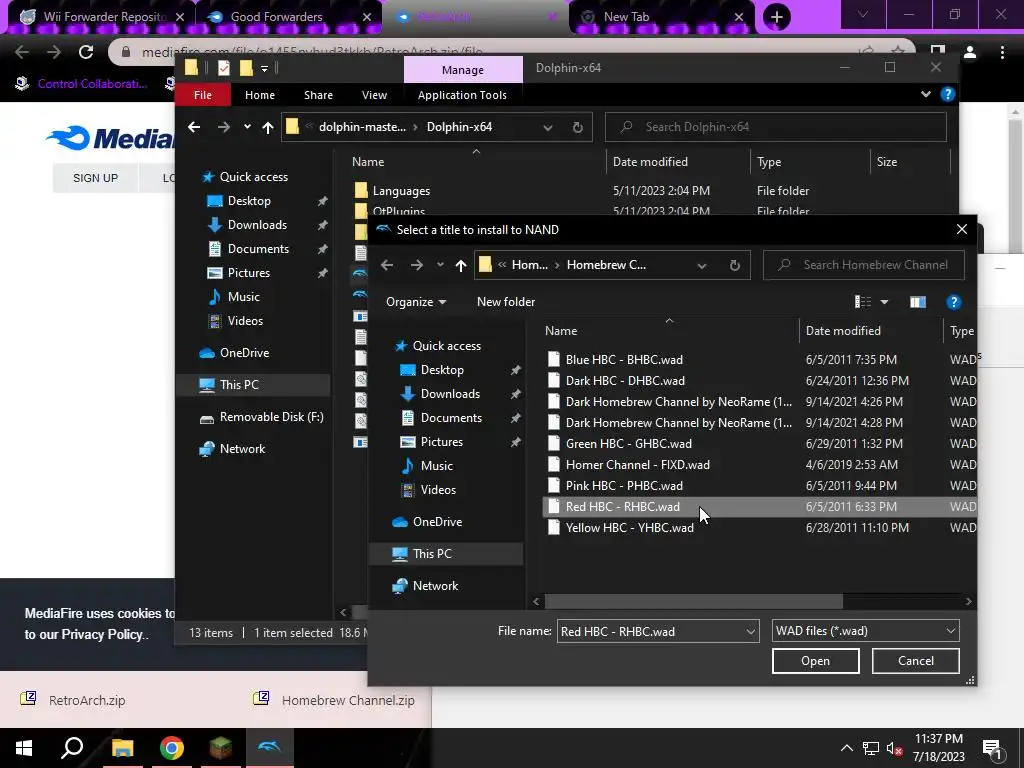
Task: Open the Red HBC - RHBC.wad file row
Action: [760, 507]
